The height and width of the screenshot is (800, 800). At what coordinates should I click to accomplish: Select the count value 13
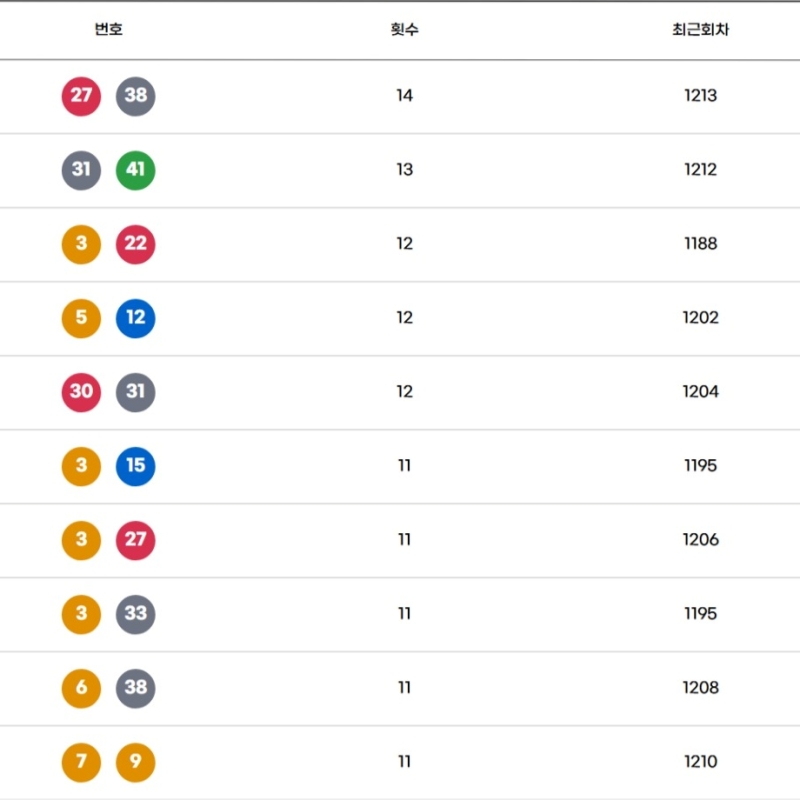coord(404,170)
